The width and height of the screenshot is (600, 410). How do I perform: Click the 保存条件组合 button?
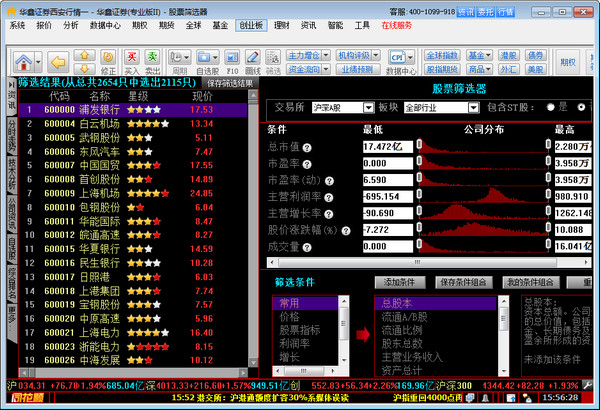click(x=463, y=283)
